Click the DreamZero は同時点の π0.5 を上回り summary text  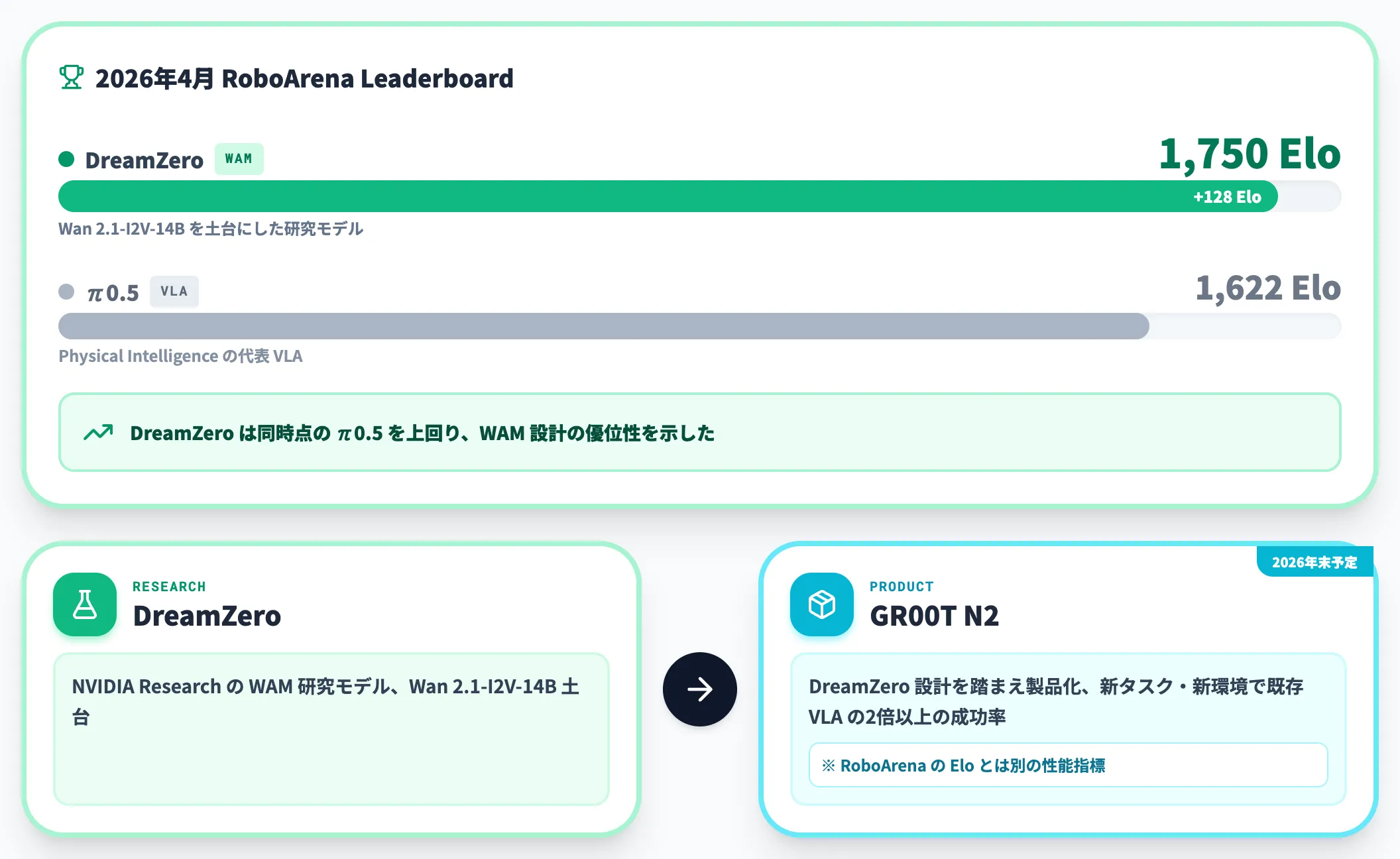(422, 433)
